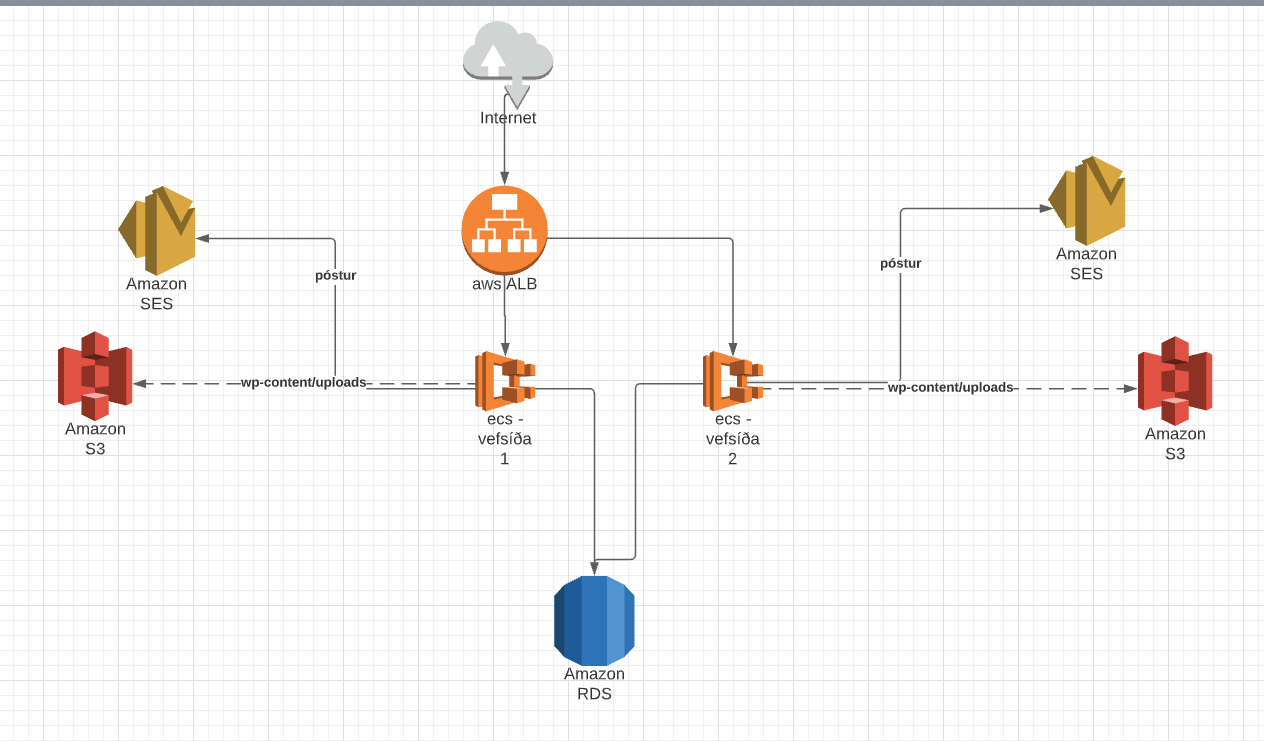The height and width of the screenshot is (741, 1264).
Task: Click the aws ALB load balancer icon
Action: tap(504, 230)
